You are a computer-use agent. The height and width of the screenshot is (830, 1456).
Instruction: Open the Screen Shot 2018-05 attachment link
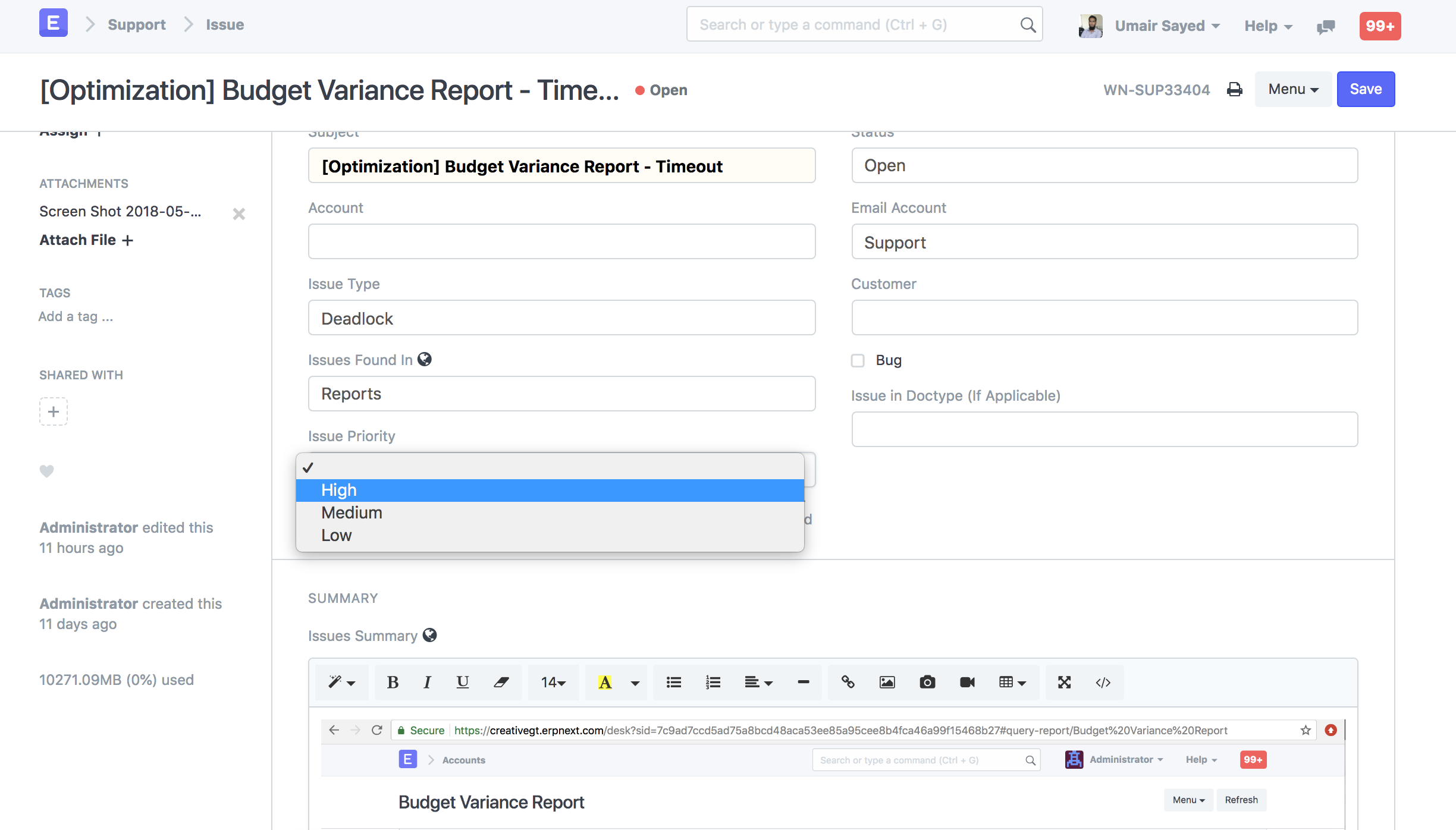[120, 212]
